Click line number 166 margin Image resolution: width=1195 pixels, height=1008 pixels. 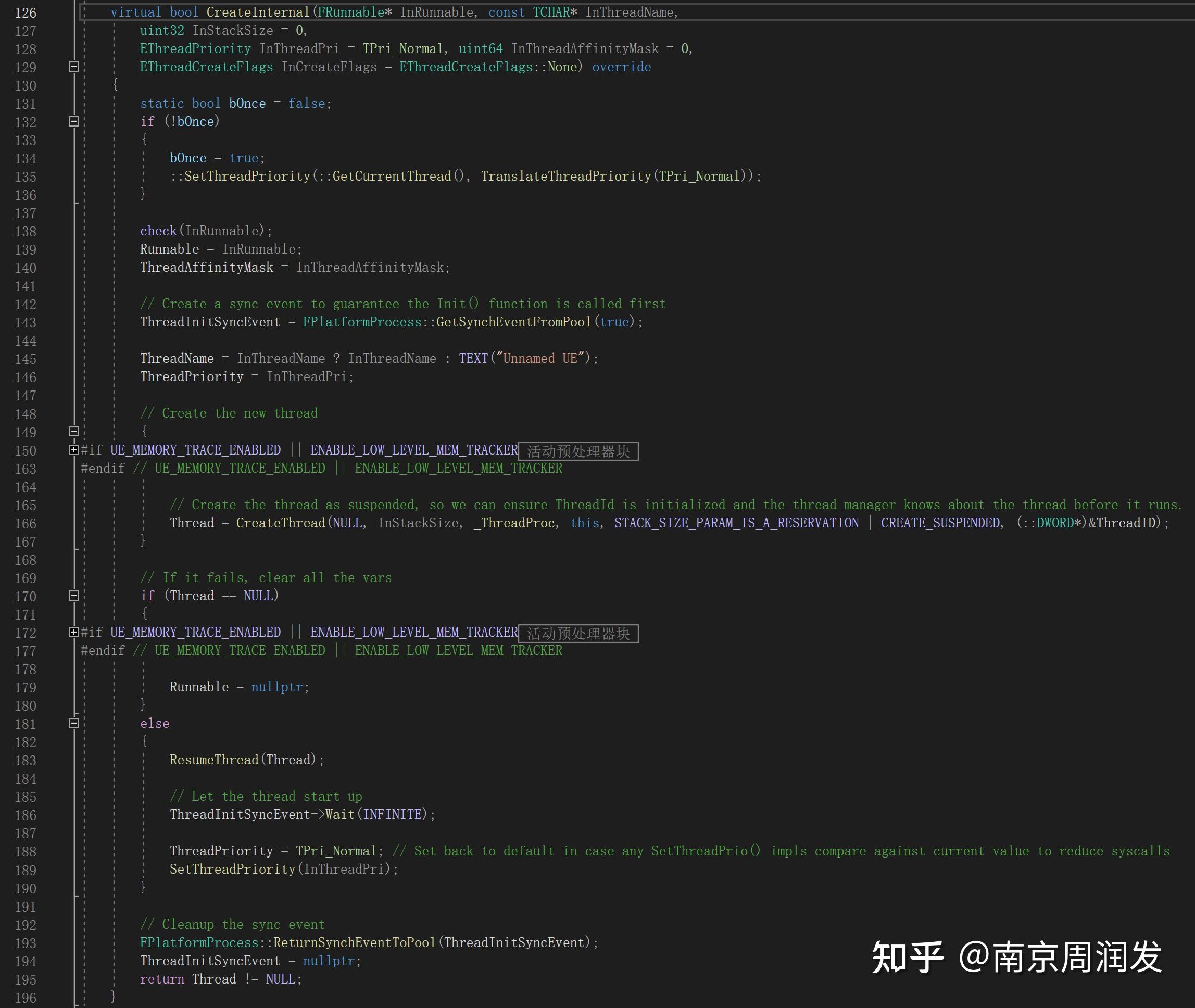(x=25, y=523)
